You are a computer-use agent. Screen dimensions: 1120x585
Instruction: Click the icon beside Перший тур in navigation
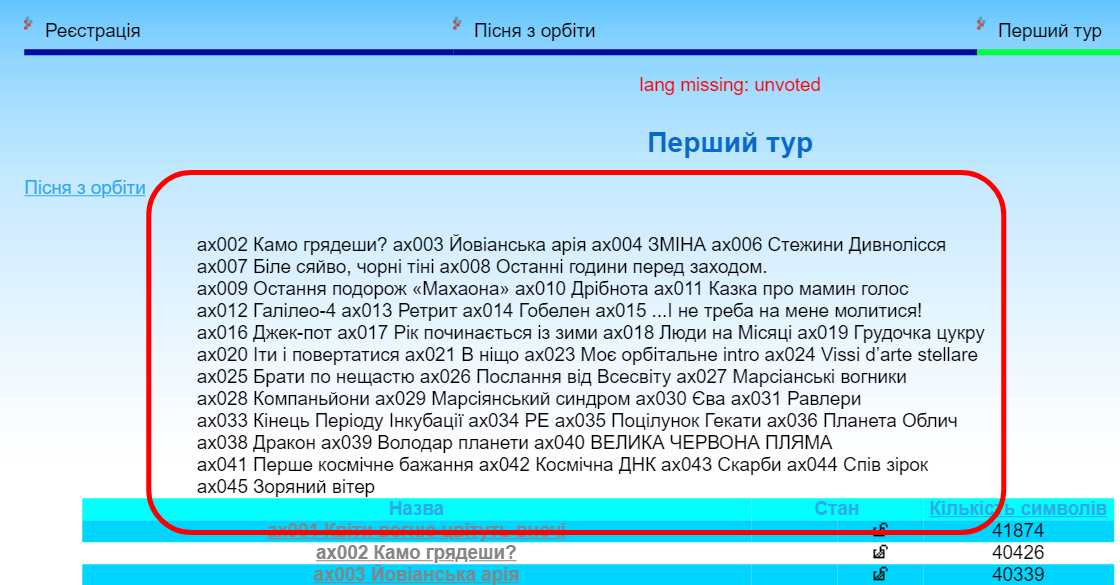pos(982,24)
